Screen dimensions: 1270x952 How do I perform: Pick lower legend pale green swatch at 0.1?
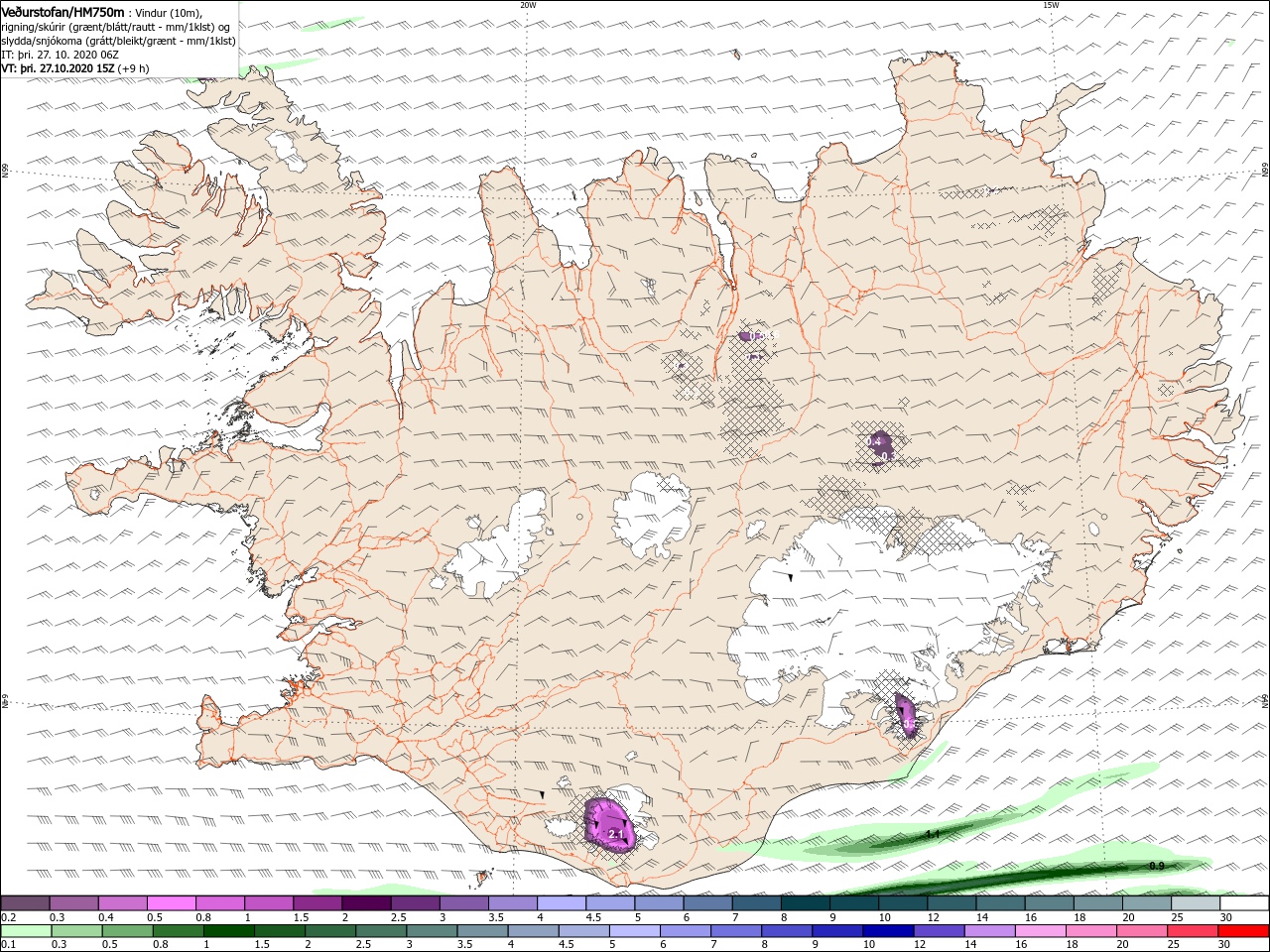coord(26,931)
